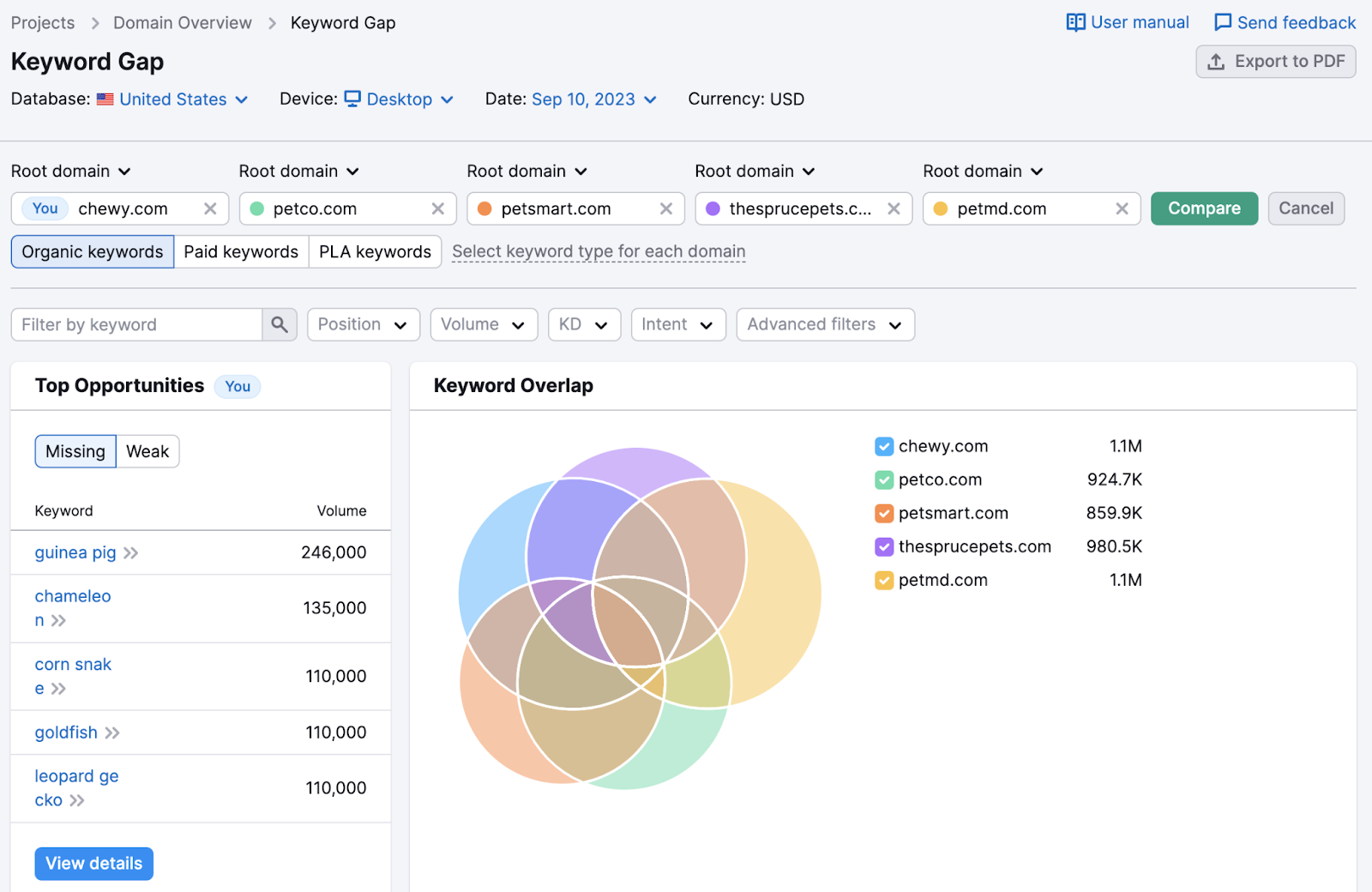Screen dimensions: 1372x892
Task: Open Root domain dropdown above petco.com
Action: tap(298, 172)
